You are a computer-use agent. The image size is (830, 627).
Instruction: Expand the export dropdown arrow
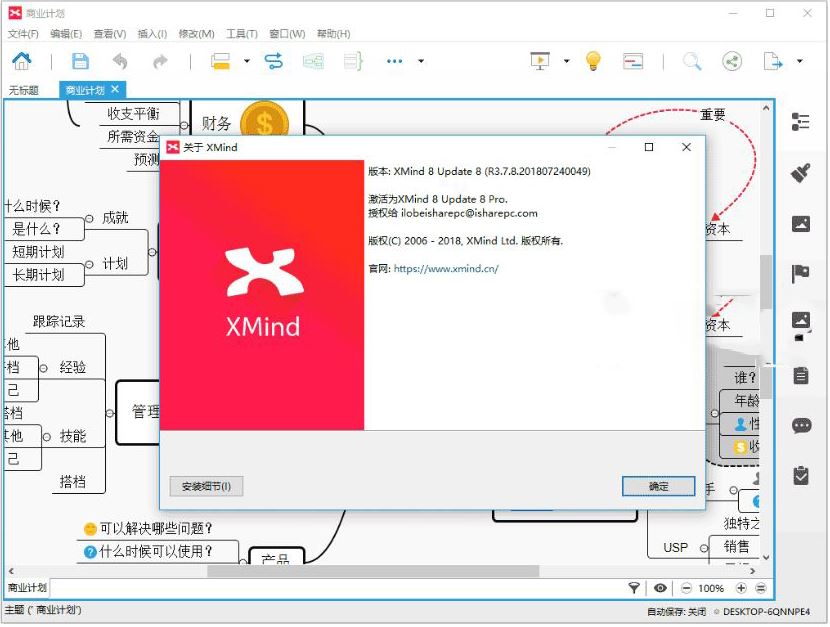pos(800,61)
